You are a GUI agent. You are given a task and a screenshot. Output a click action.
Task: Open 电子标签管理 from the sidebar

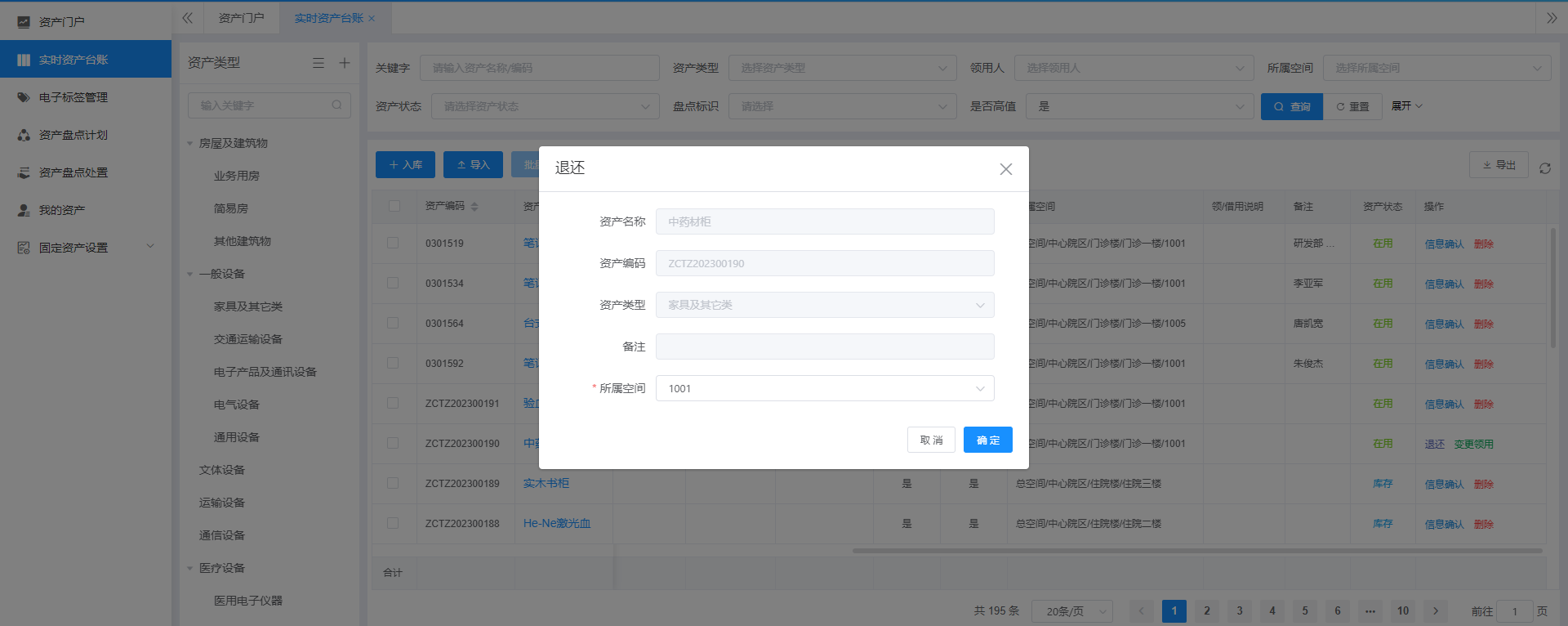73,97
